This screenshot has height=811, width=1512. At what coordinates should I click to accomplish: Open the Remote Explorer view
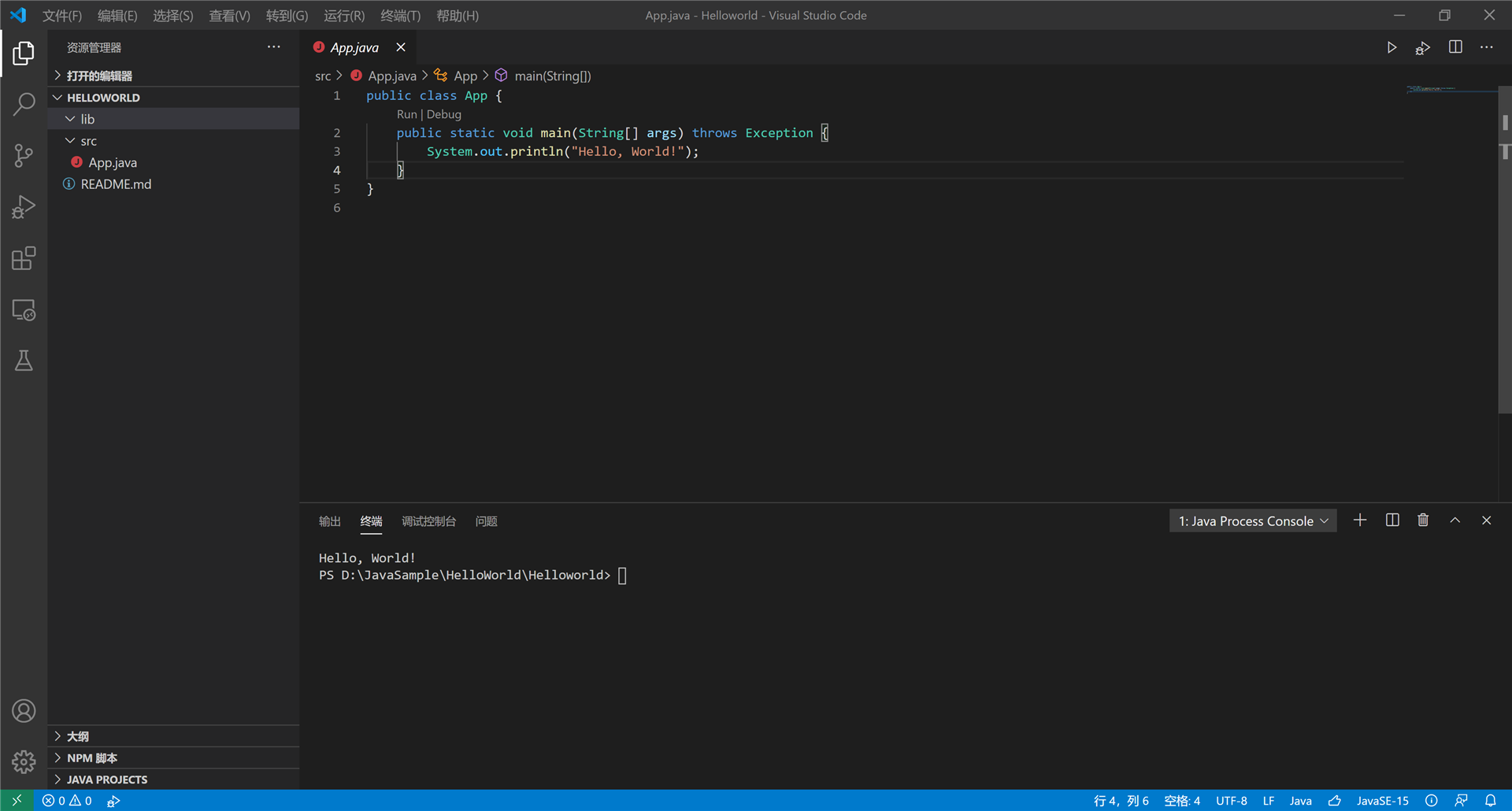tap(24, 310)
